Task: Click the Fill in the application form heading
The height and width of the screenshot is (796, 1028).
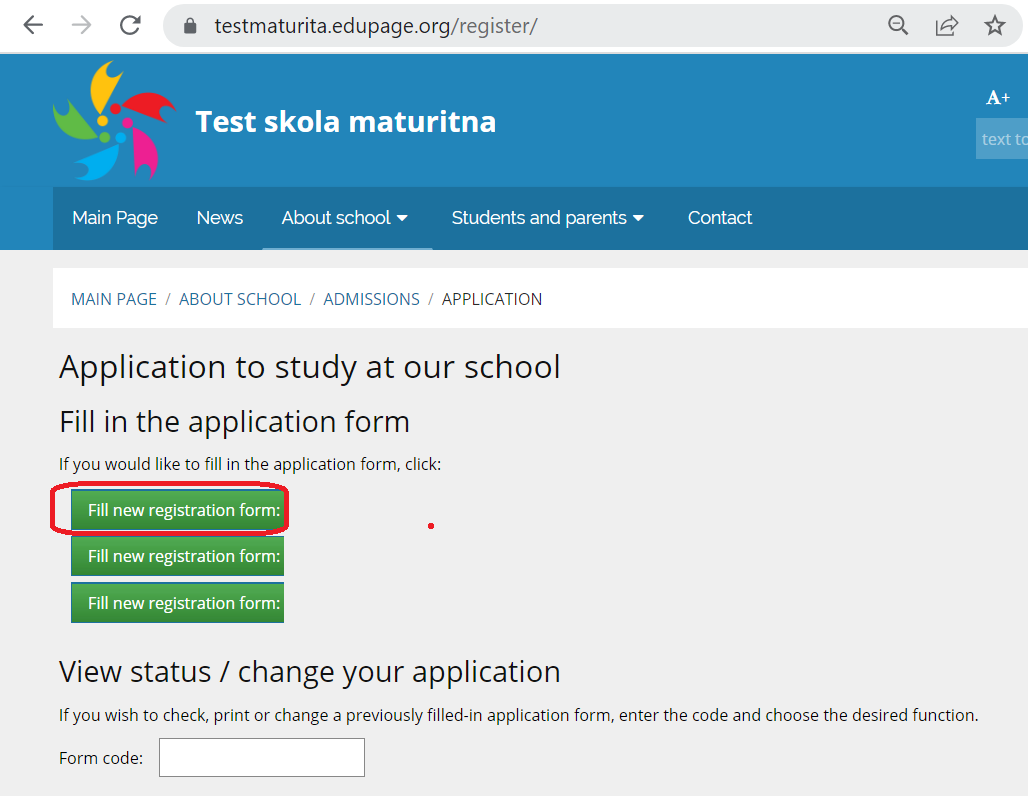Action: pos(234,422)
